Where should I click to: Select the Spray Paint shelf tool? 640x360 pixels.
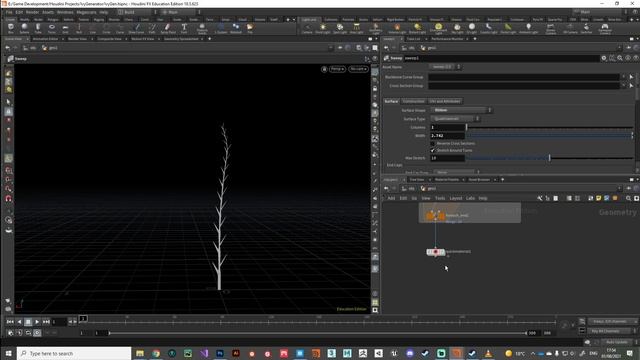point(168,28)
